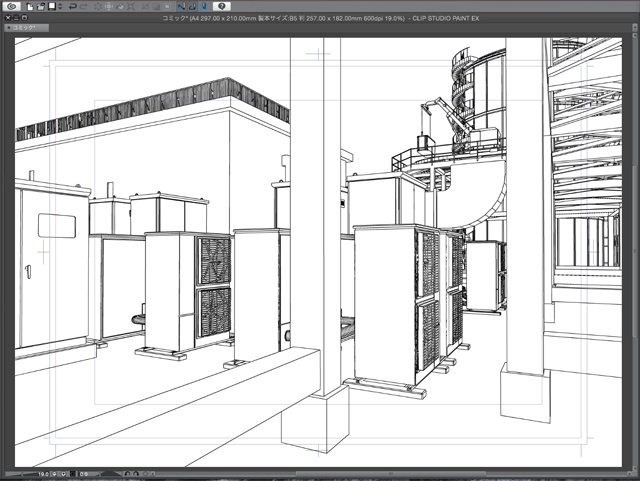Adjust the zoom slider in the status bar

(20, 474)
